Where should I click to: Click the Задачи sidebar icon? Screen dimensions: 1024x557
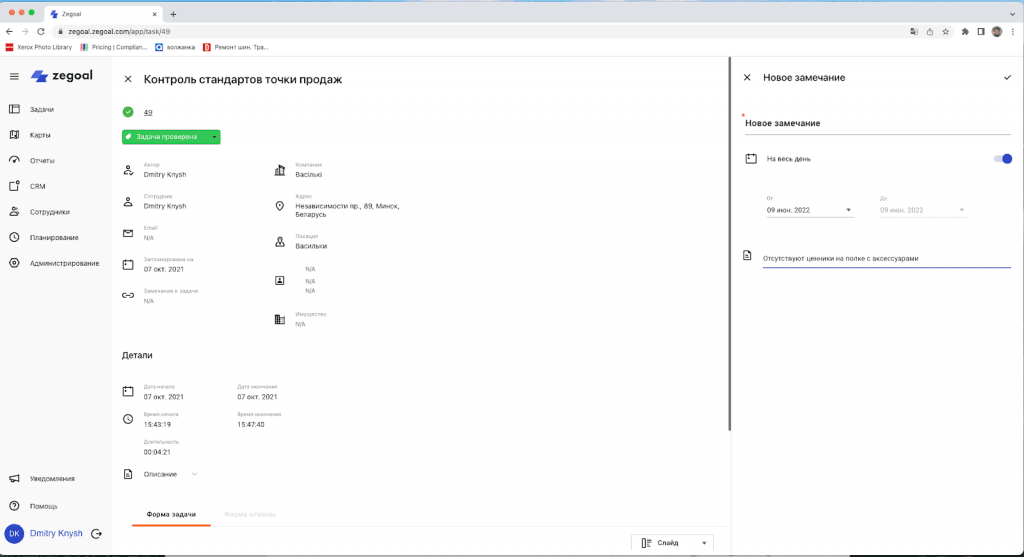pyautogui.click(x=14, y=109)
